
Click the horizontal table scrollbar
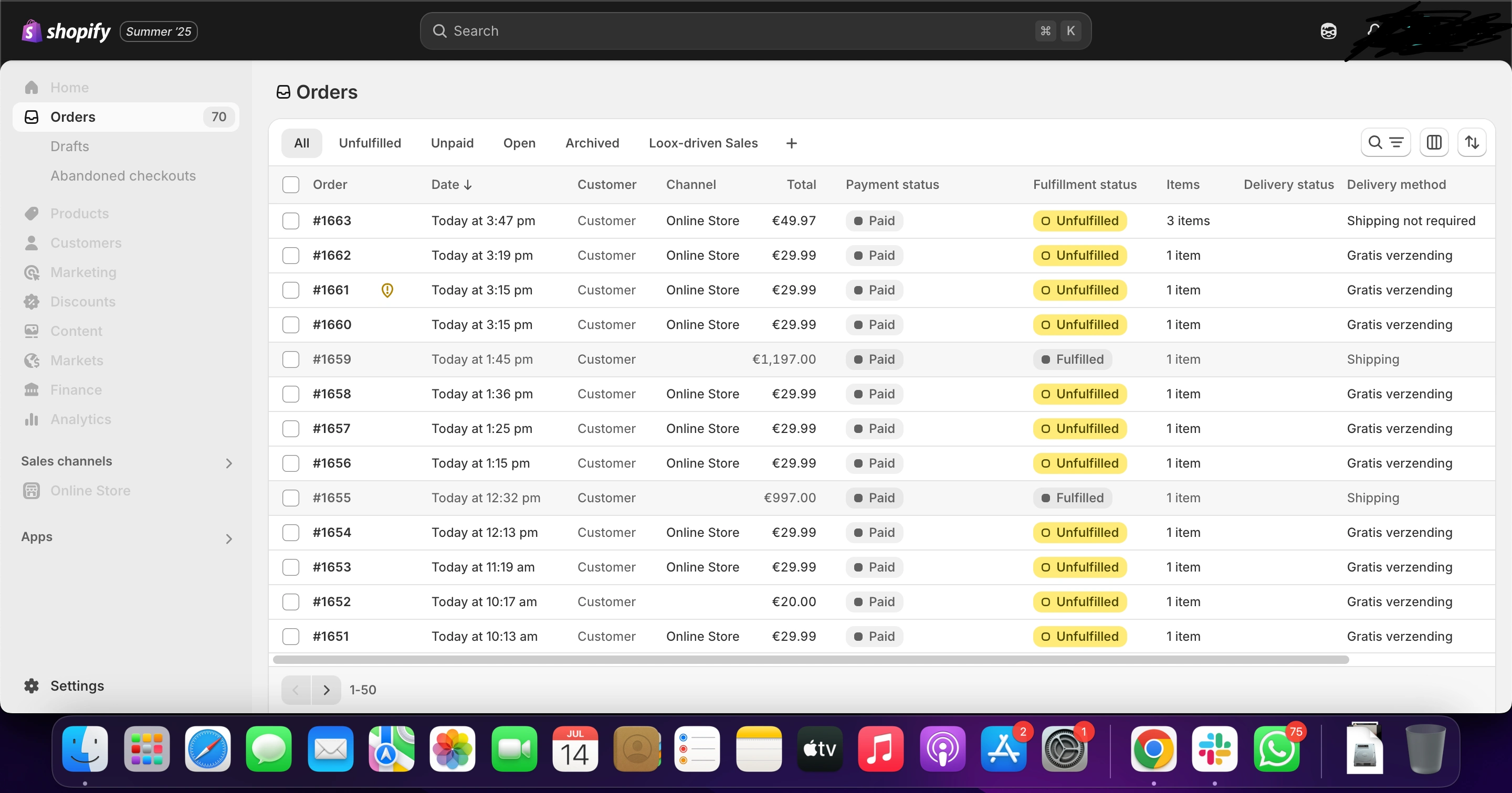[x=810, y=660]
